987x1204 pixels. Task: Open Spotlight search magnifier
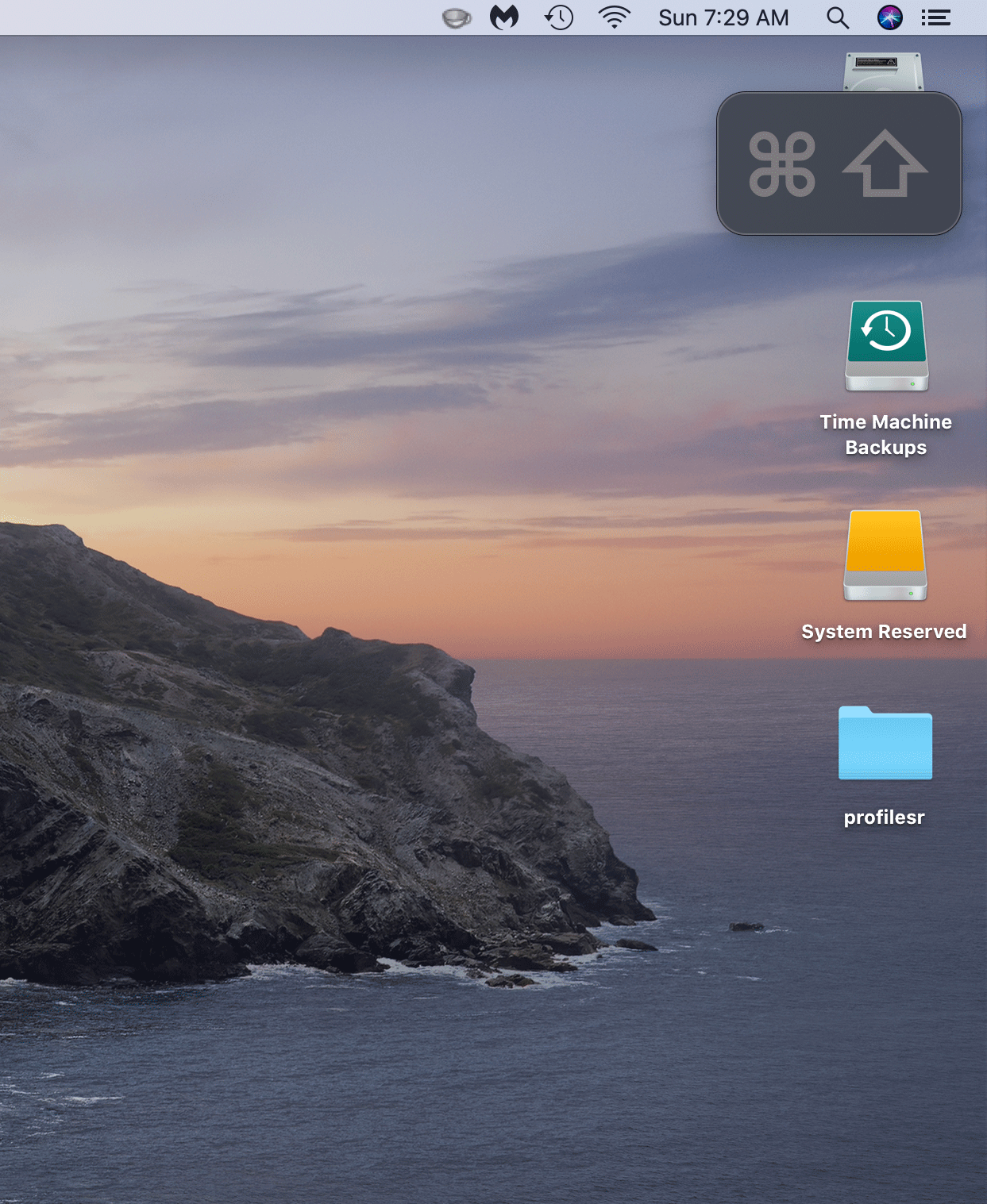point(838,17)
